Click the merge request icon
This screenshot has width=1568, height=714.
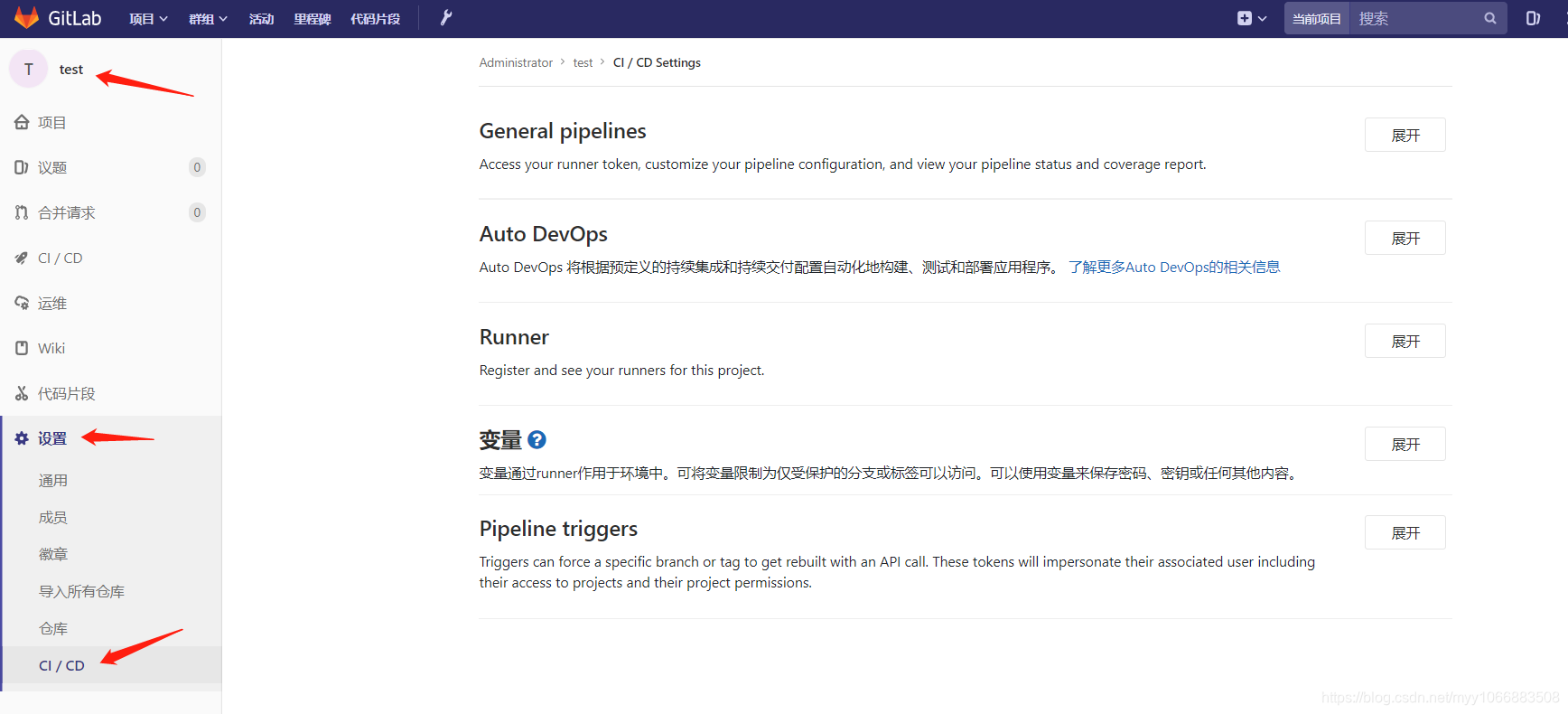22,212
